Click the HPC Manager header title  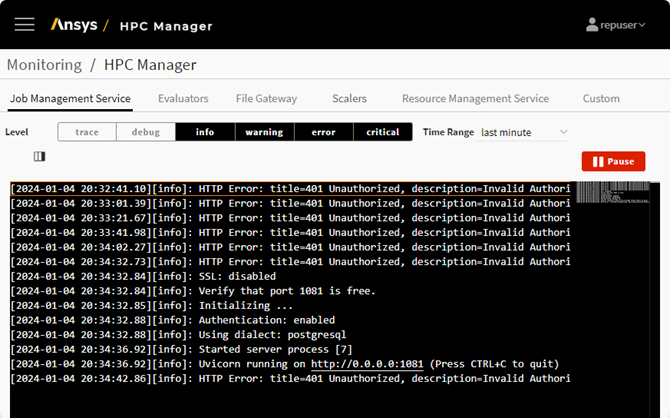pos(166,26)
